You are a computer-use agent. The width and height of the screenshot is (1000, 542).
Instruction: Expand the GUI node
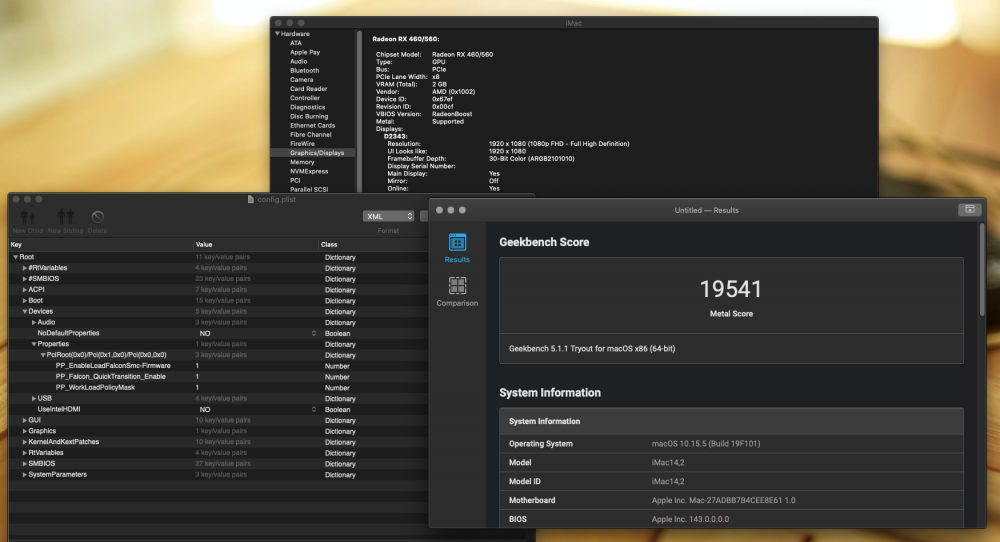pyautogui.click(x=24, y=420)
